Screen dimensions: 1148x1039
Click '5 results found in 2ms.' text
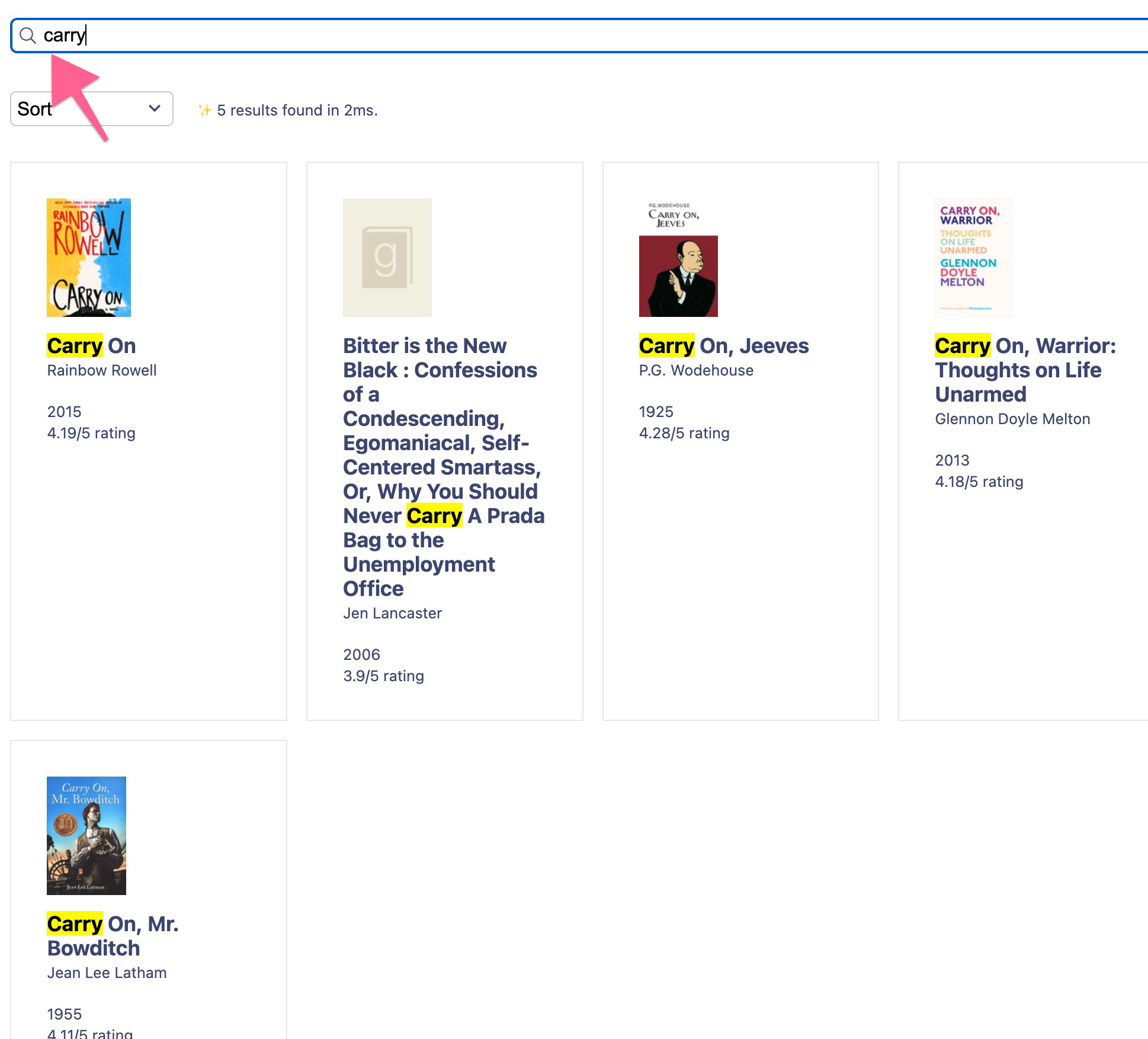(297, 110)
